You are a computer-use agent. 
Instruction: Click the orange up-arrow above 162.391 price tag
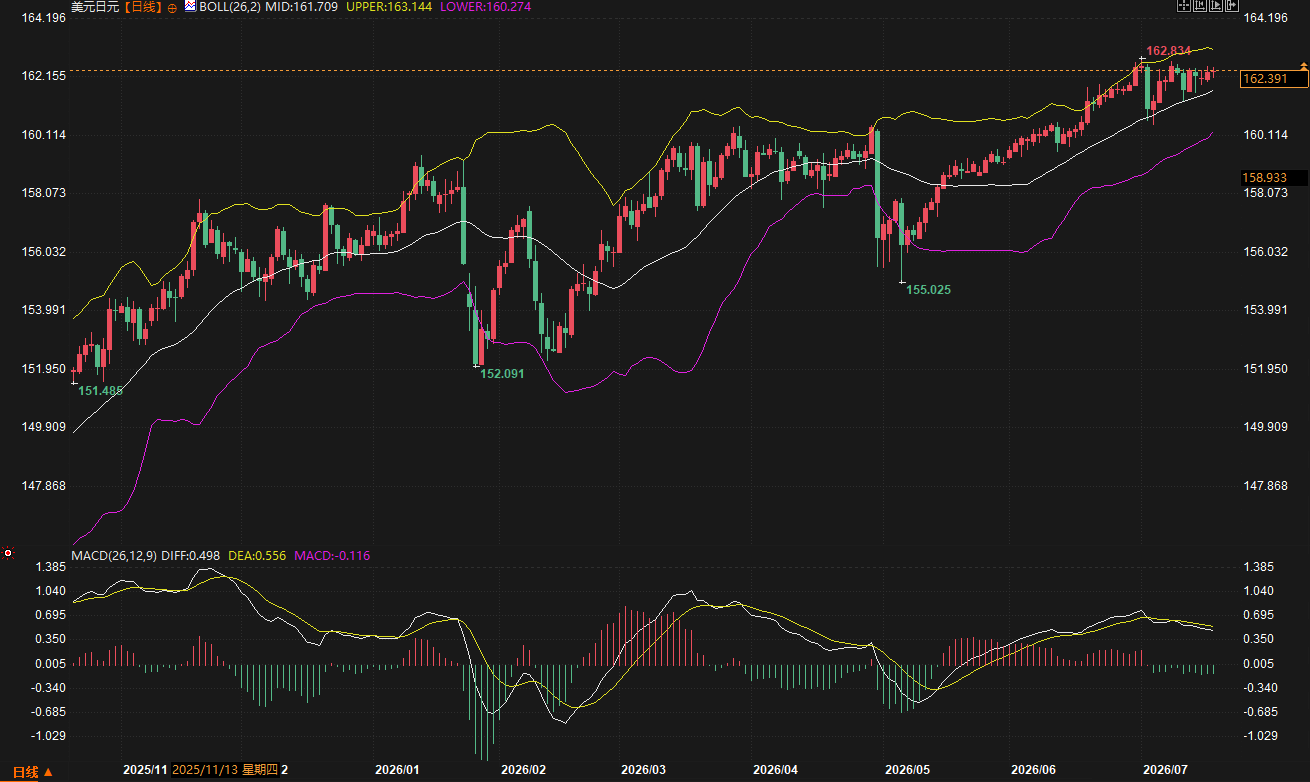(1303, 65)
